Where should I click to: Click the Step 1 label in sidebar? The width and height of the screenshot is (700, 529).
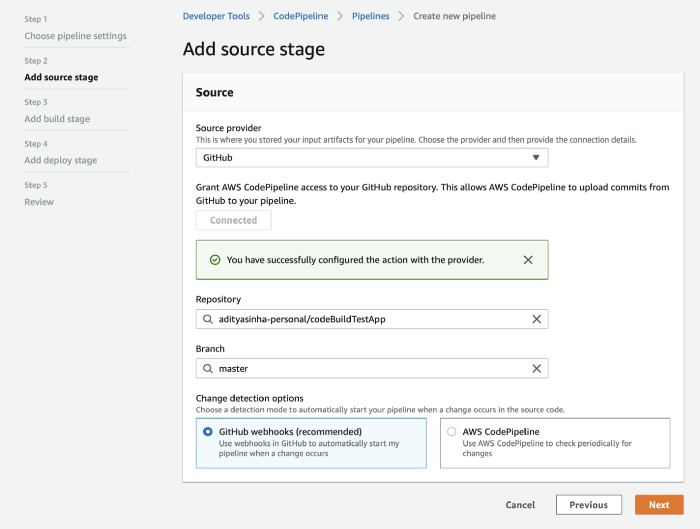[x=36, y=19]
